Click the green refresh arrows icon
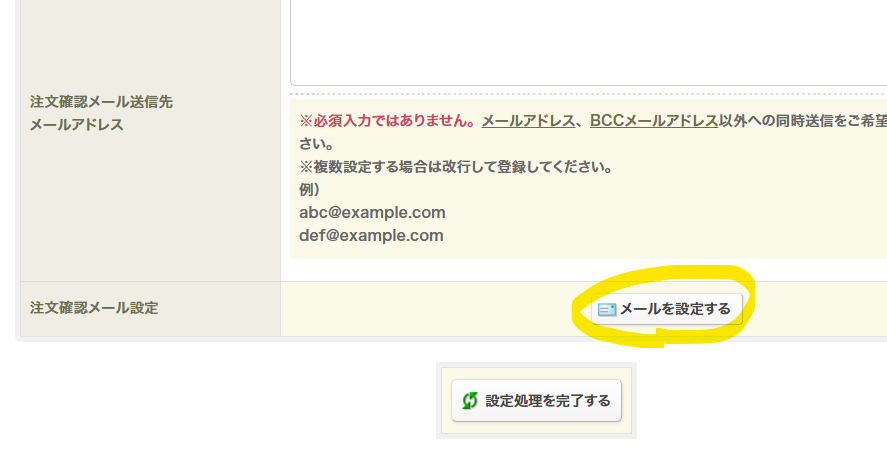 [x=470, y=401]
